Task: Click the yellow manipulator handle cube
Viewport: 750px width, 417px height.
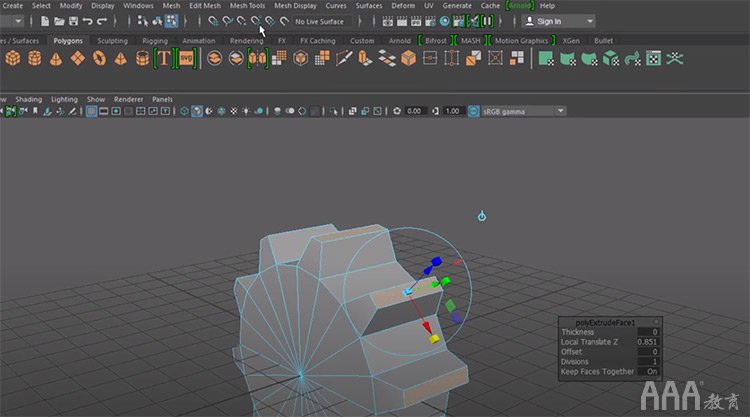Action: tap(434, 339)
